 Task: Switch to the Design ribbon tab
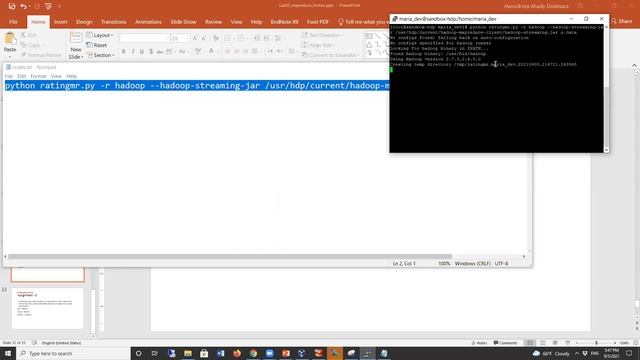click(84, 22)
